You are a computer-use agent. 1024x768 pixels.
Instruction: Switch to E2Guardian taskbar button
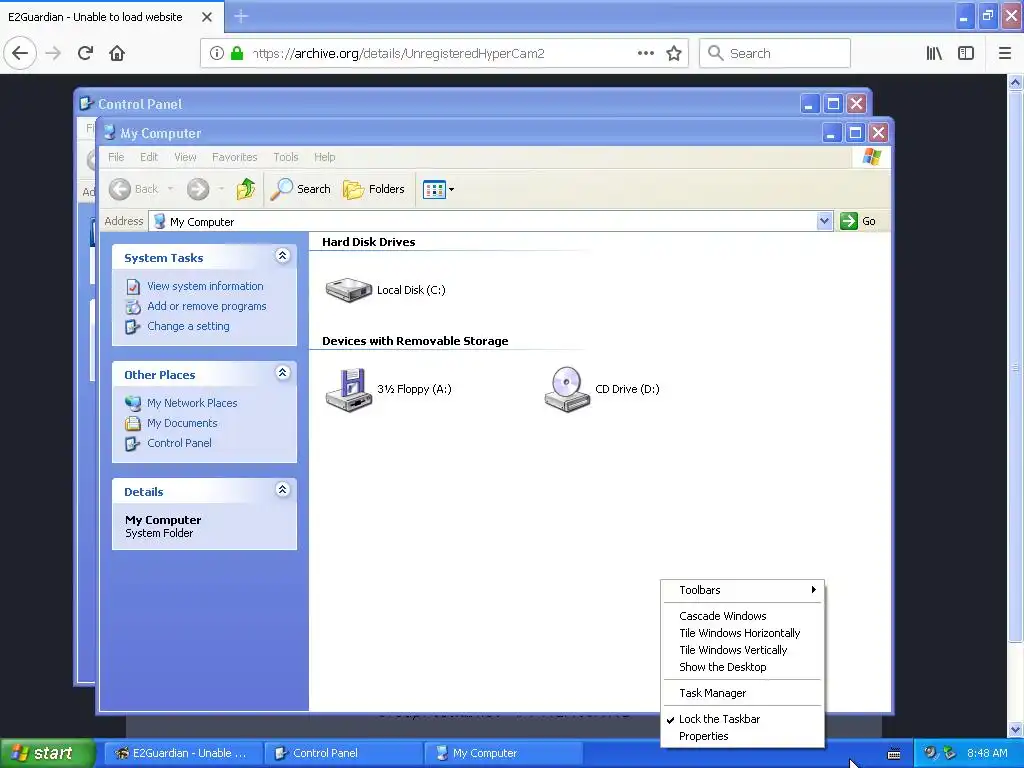tap(184, 753)
